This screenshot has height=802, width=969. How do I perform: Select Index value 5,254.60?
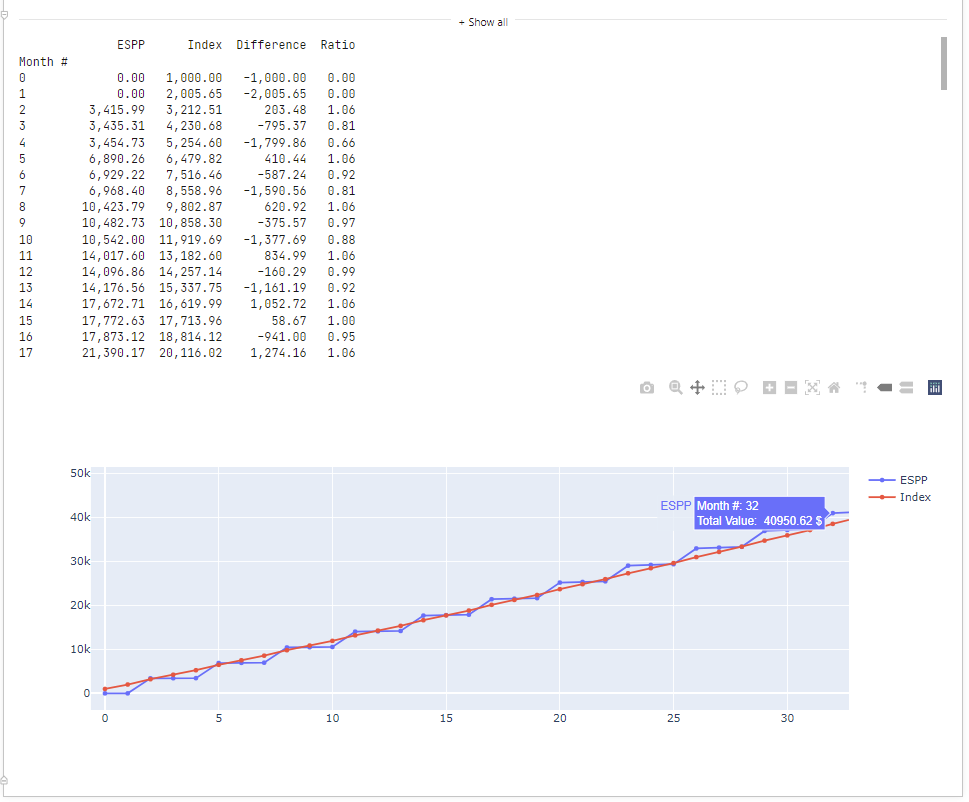tap(194, 143)
